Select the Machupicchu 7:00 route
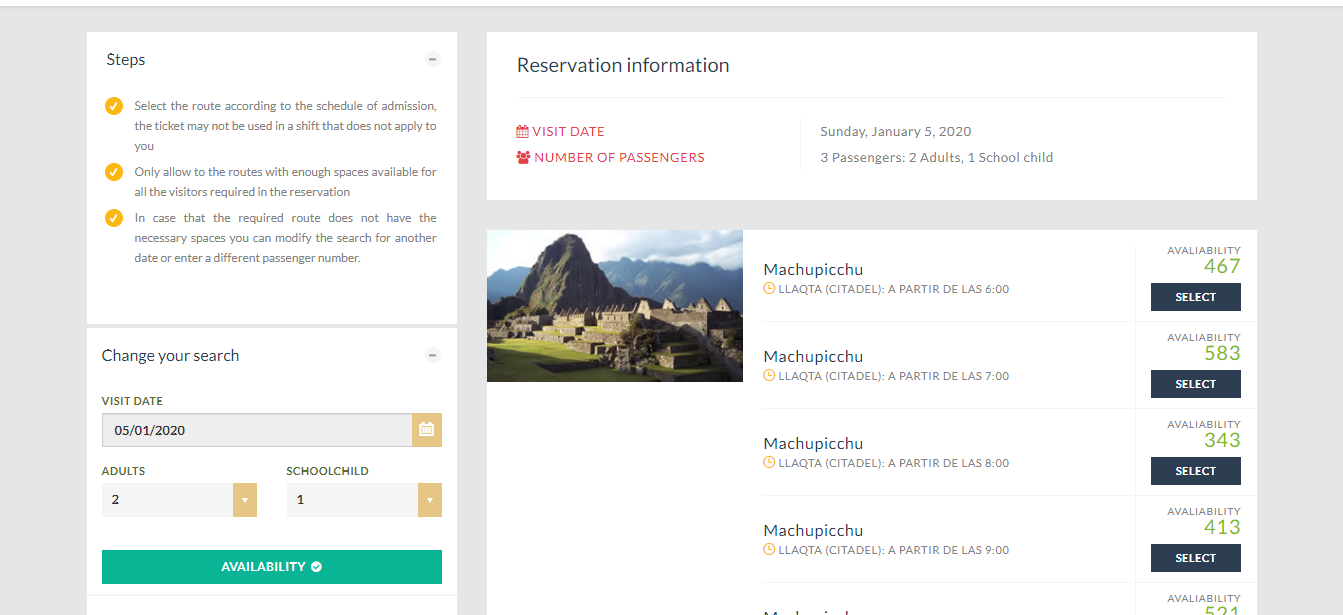 click(x=1196, y=384)
